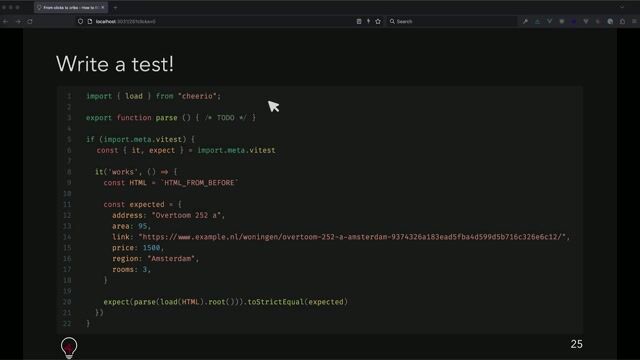The image size is (640, 360).
Task: Open the extensions puzzle icon in toolbar
Action: click(x=622, y=21)
